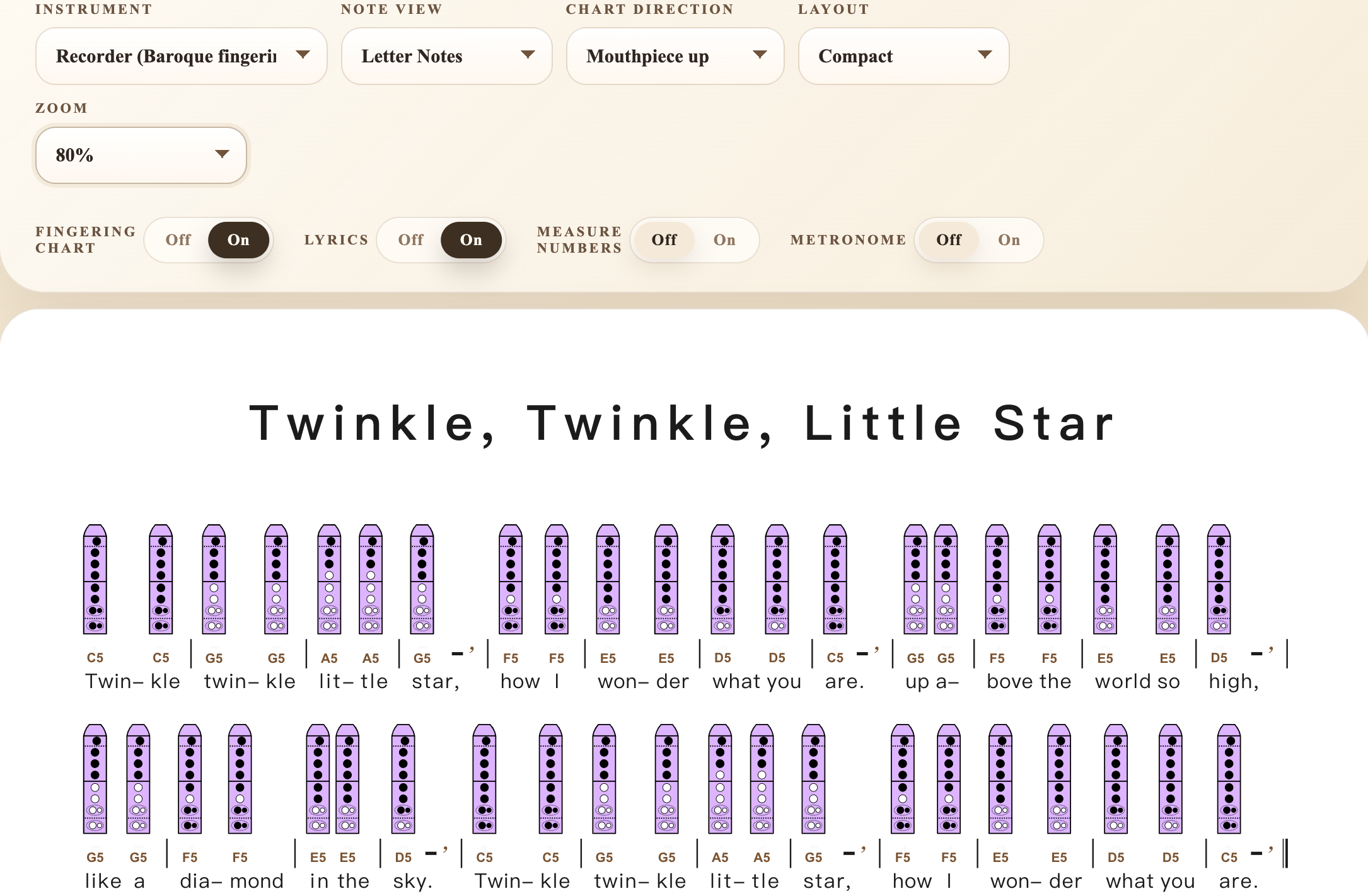This screenshot has width=1368, height=896.
Task: Switch Lyrics to Off
Action: [410, 240]
